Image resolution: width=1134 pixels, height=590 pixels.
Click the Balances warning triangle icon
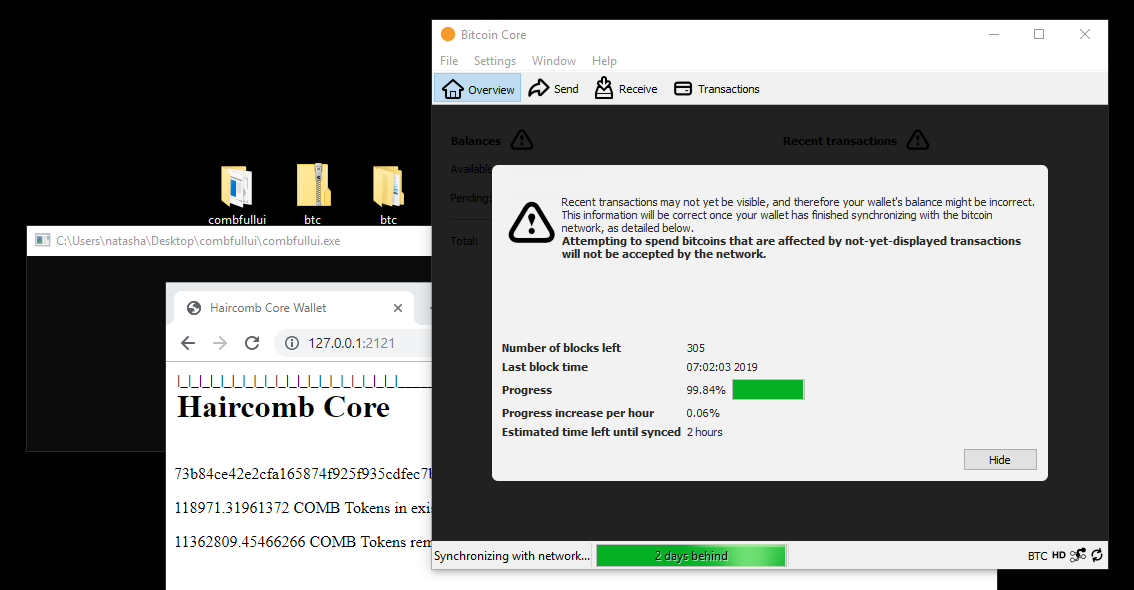click(521, 140)
